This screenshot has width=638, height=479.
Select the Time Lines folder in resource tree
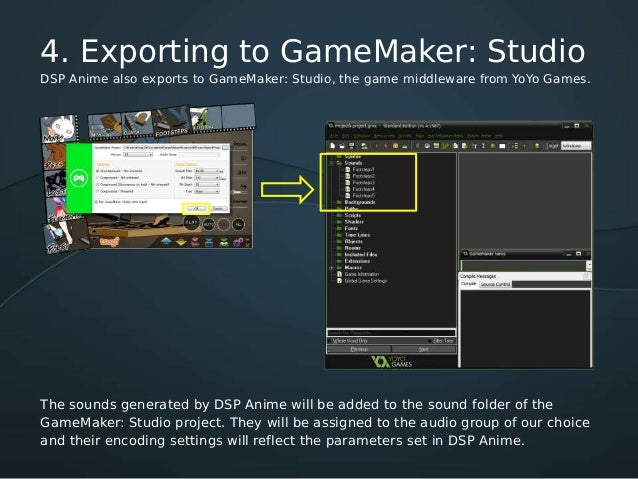[357, 235]
